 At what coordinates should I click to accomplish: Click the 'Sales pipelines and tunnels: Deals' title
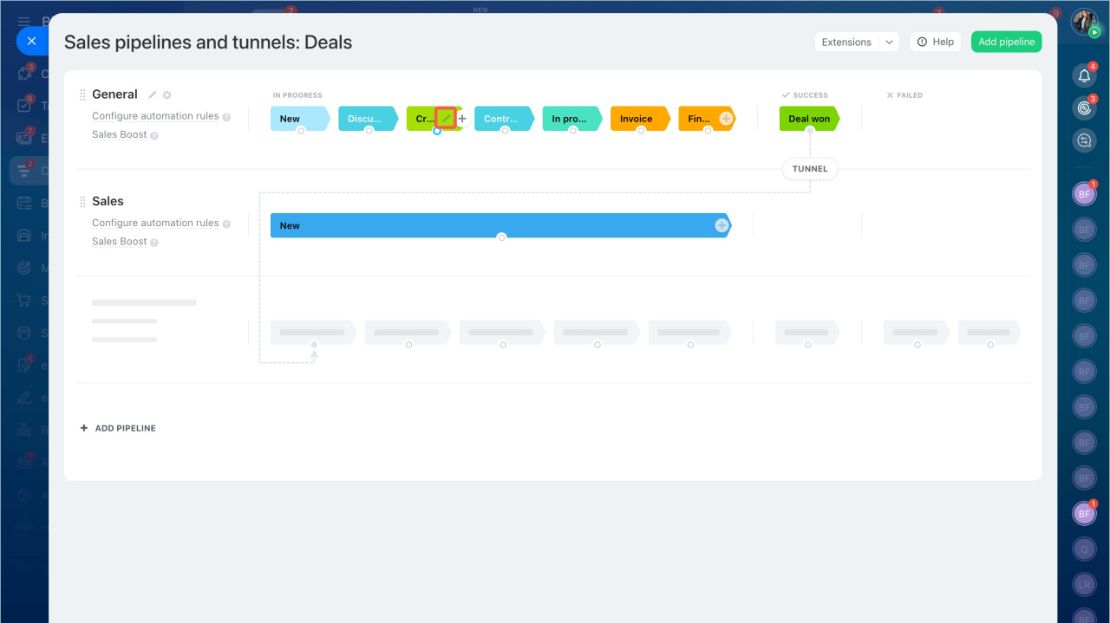click(x=208, y=42)
